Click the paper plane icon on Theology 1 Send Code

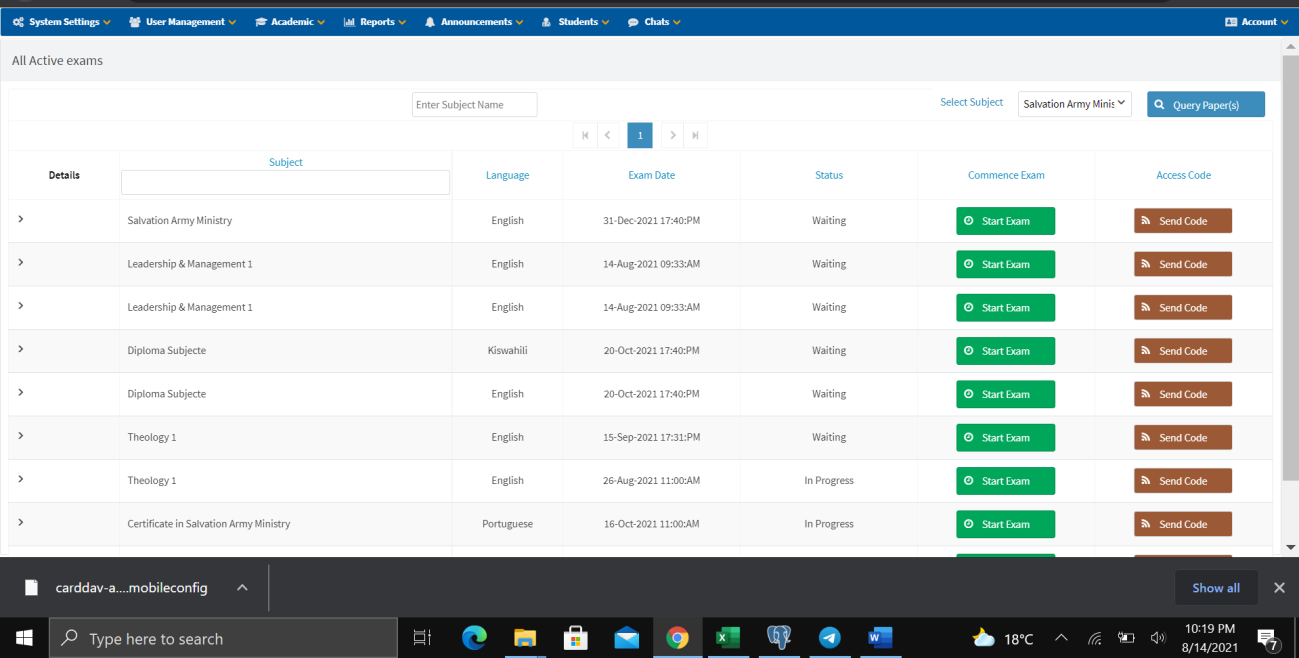pyautogui.click(x=1144, y=437)
